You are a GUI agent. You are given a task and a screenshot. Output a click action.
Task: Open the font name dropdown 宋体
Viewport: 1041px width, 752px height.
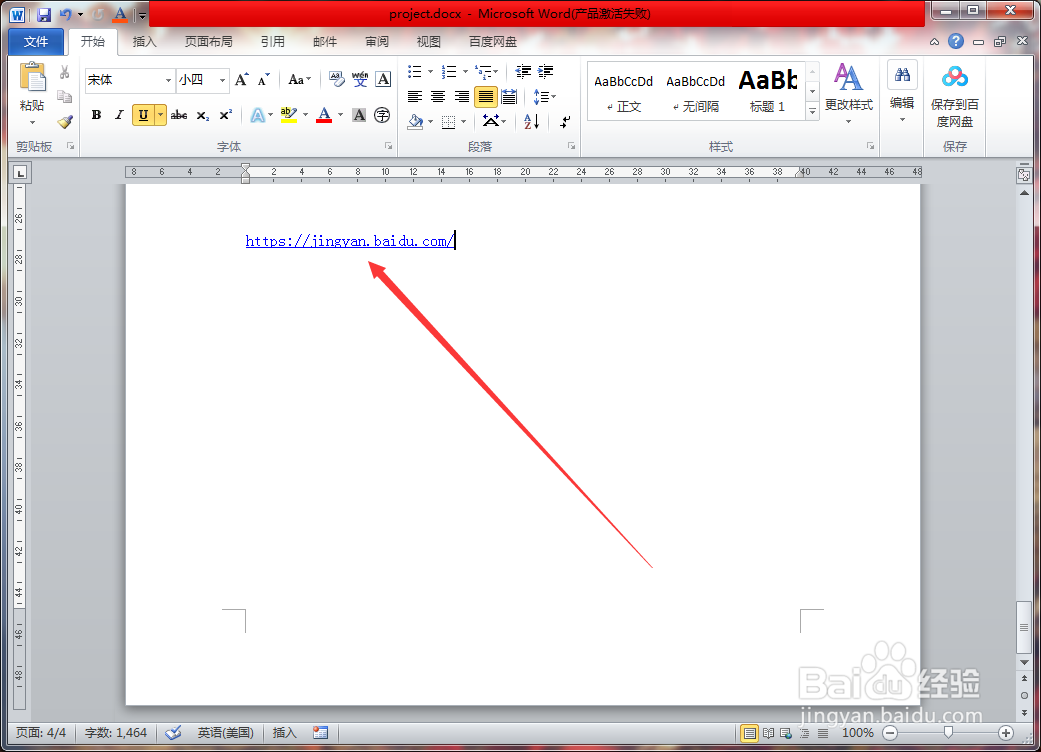[x=168, y=80]
